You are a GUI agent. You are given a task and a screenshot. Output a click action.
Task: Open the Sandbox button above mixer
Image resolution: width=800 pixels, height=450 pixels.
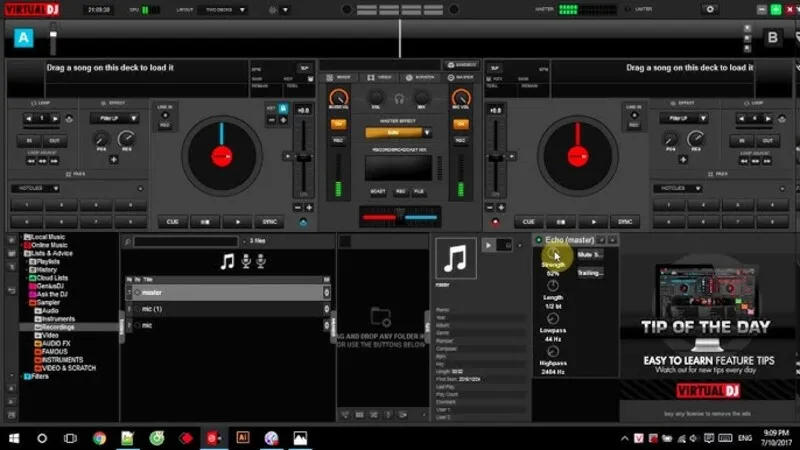click(x=461, y=65)
